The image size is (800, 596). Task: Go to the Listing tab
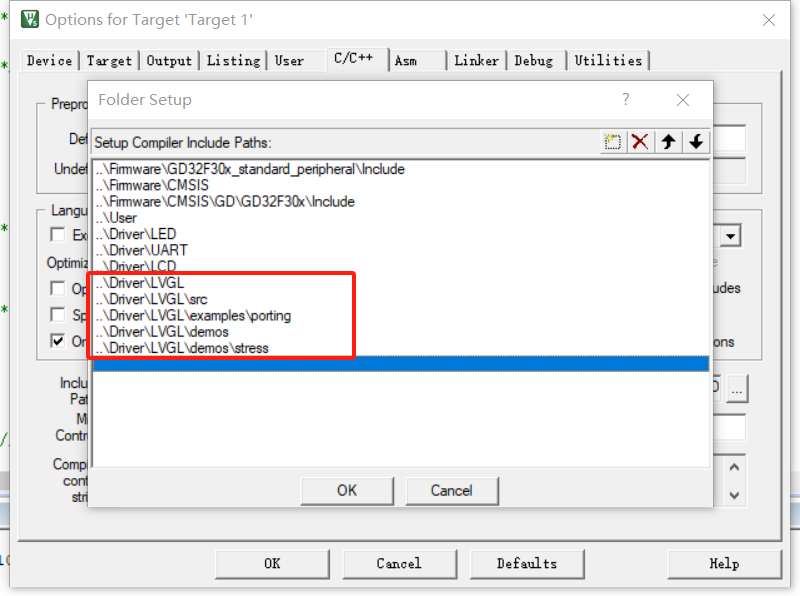point(233,61)
